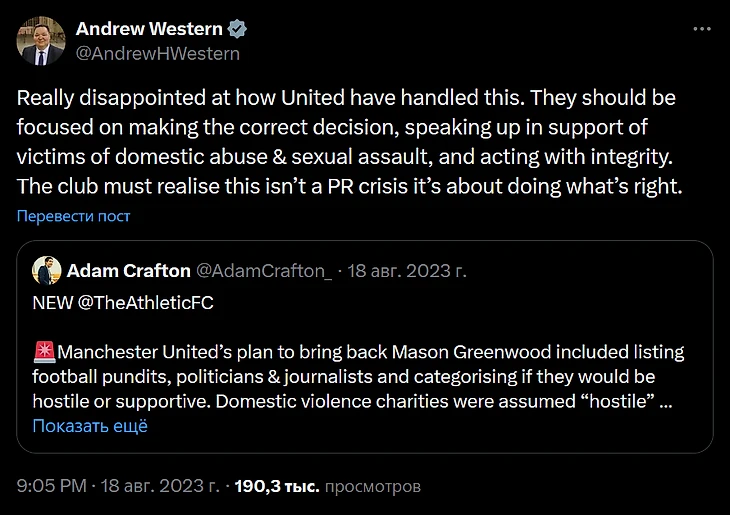The height and width of the screenshot is (515, 730).
Task: Open Andrew Western's profile avatar
Action: click(x=41, y=41)
